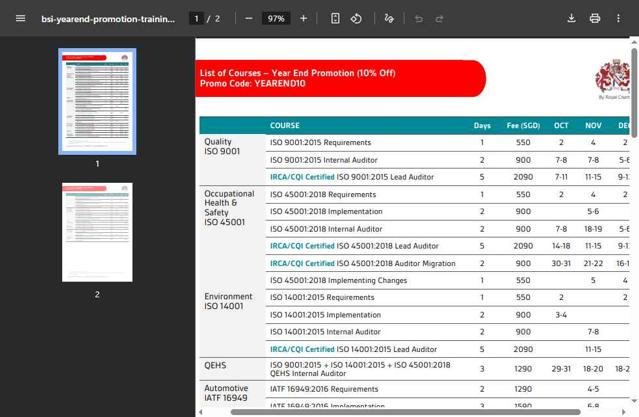Click the 4-5 November IATF date cell

tap(593, 389)
